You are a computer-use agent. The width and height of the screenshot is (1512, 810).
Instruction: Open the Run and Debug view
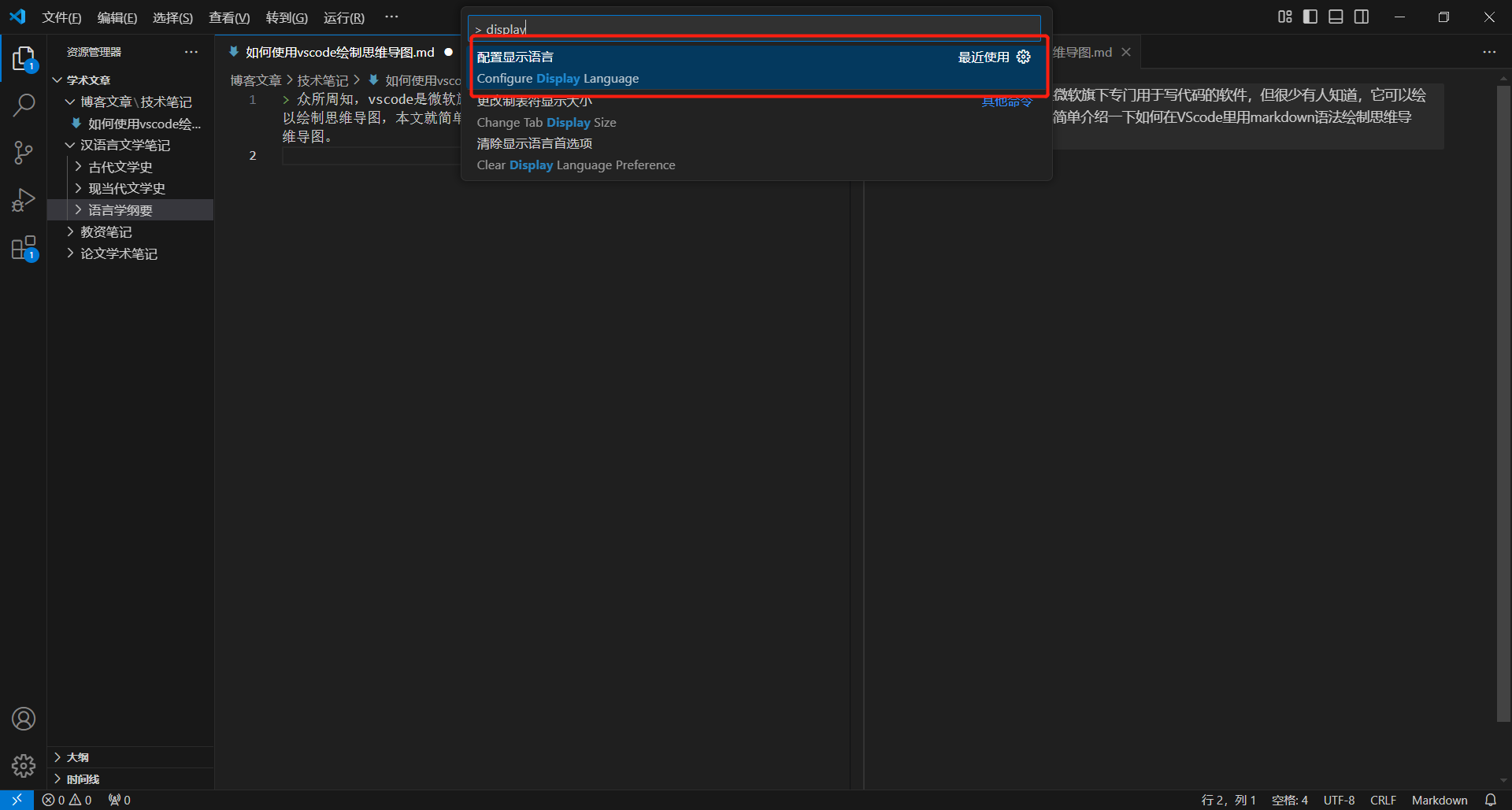click(24, 200)
